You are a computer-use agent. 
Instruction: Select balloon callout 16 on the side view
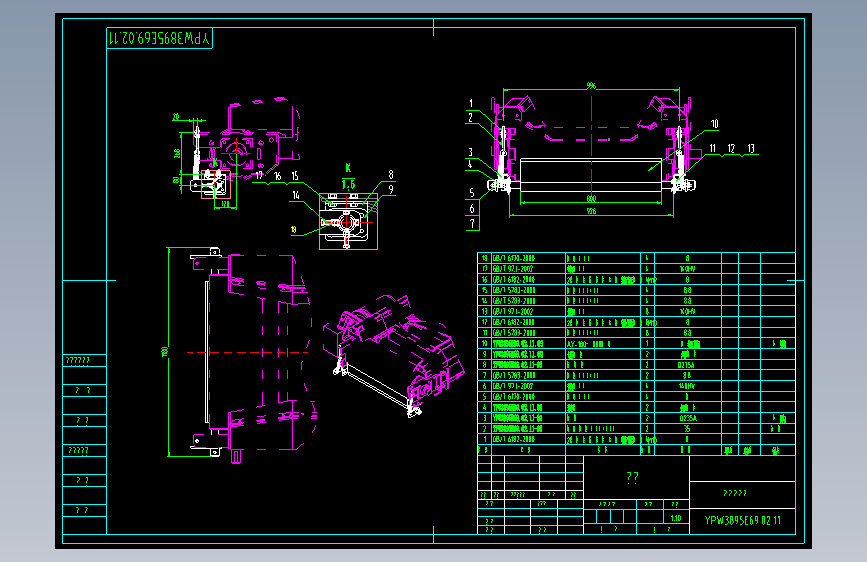click(277, 176)
